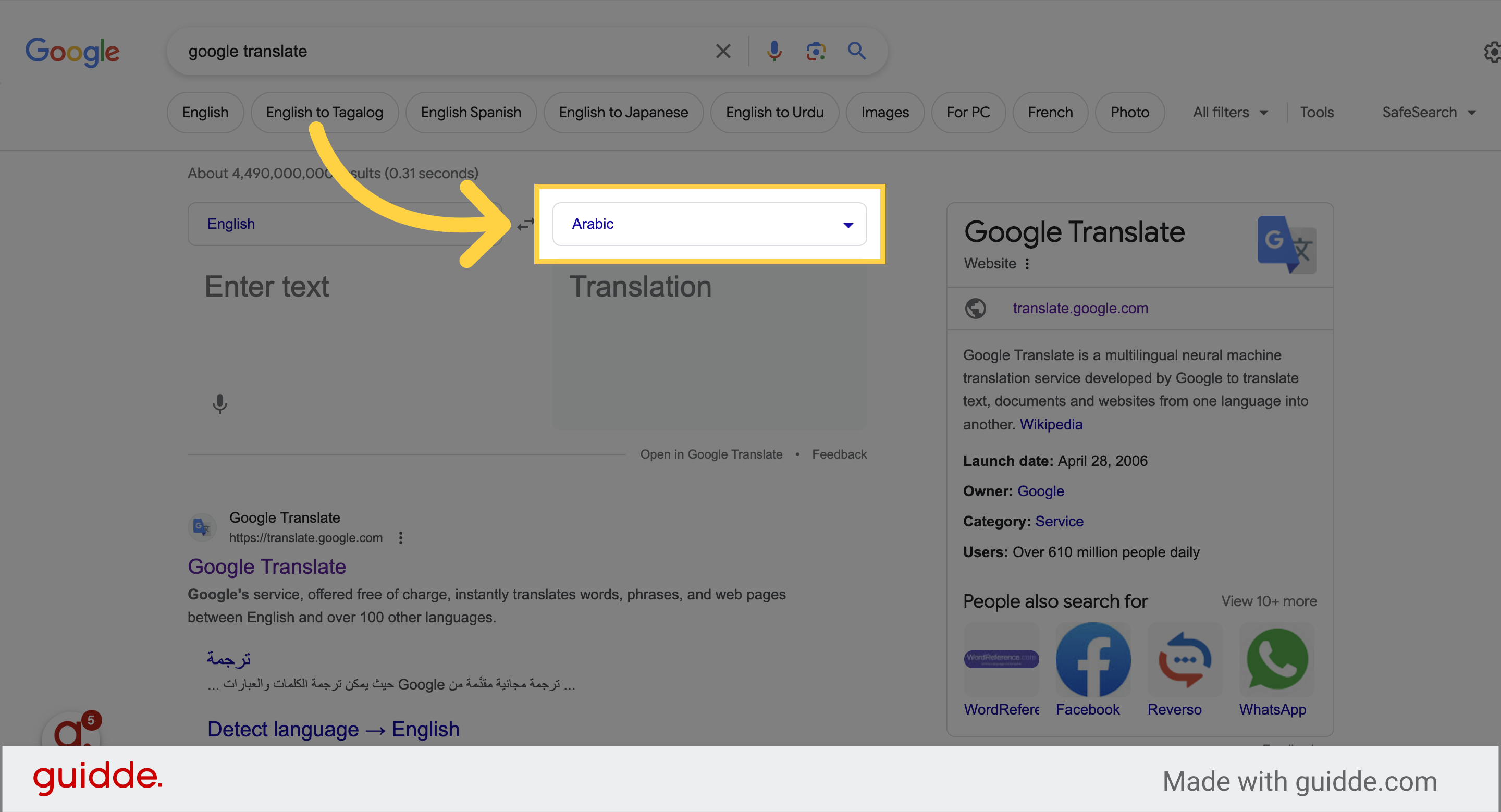Click the globe icon beside translate.google.com
Image resolution: width=1501 pixels, height=812 pixels.
(x=976, y=308)
